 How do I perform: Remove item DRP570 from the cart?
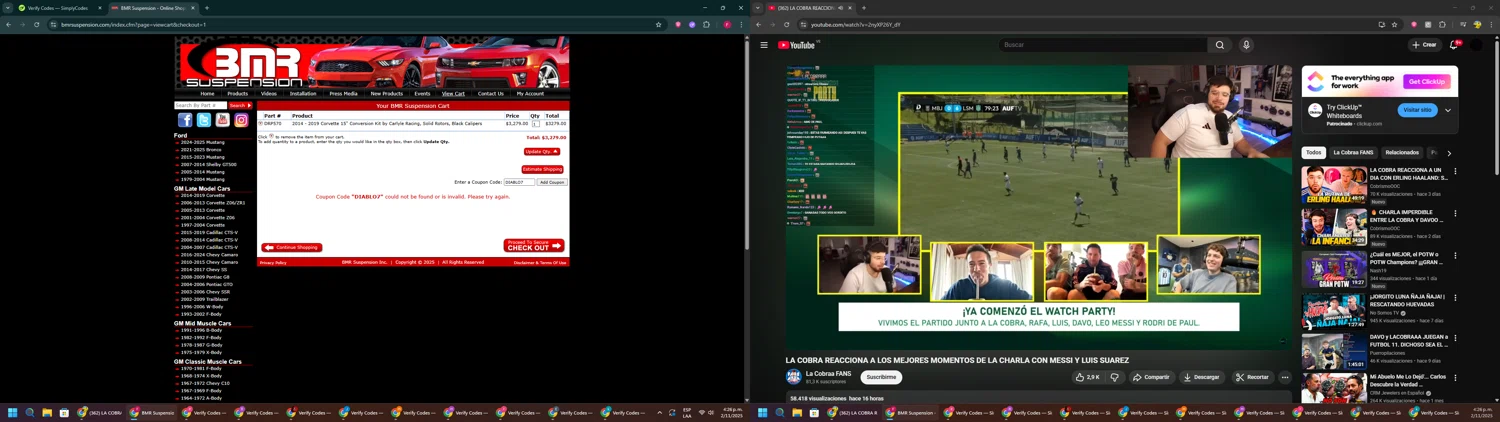261,124
